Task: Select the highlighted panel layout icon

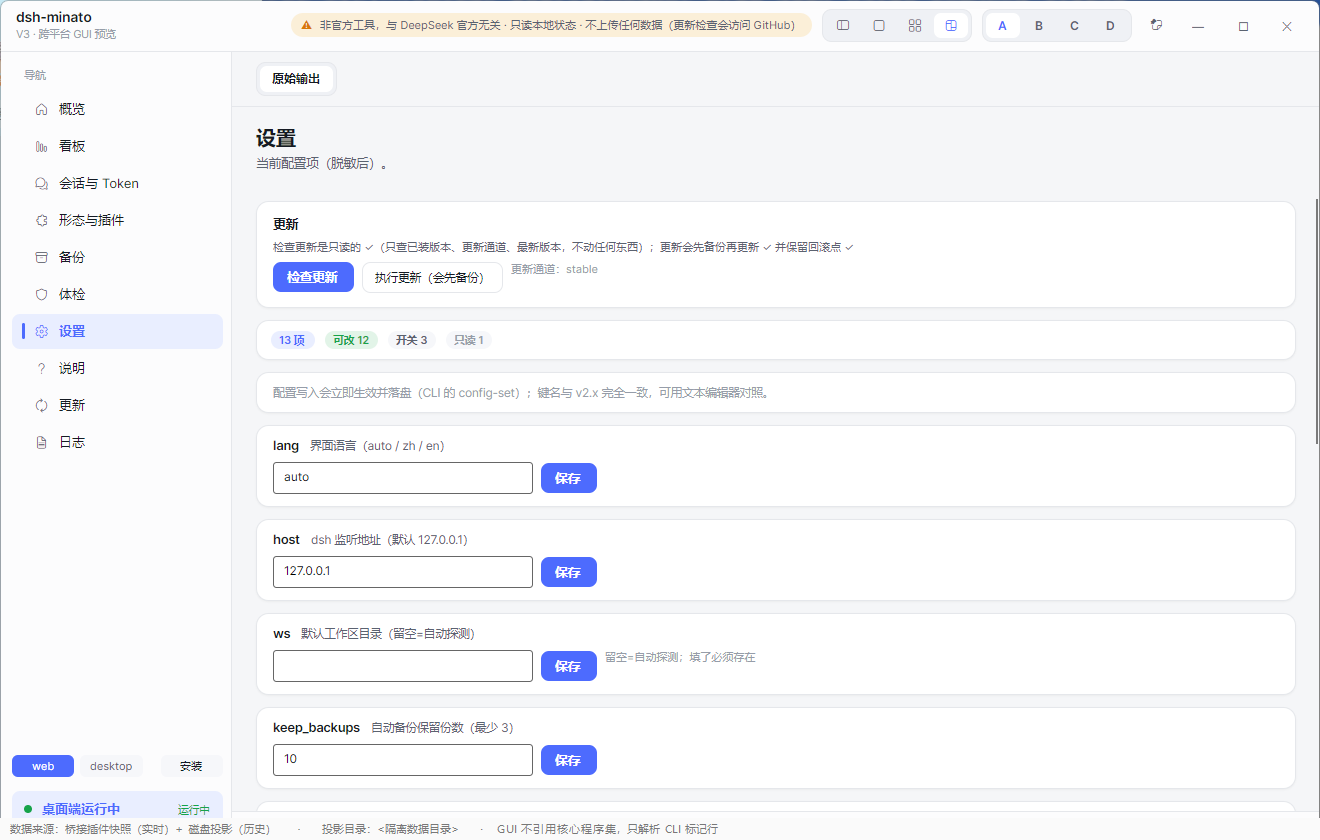Action: tap(951, 26)
